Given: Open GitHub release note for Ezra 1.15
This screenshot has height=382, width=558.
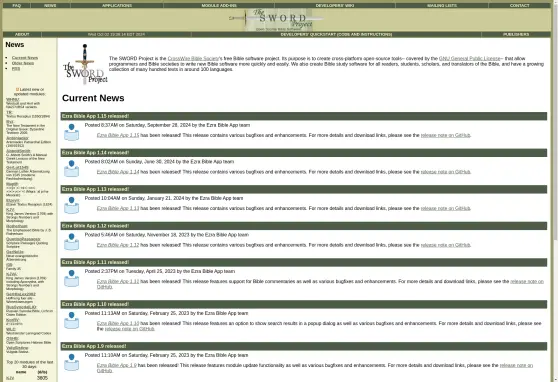Looking at the screenshot, I should pos(446,135).
